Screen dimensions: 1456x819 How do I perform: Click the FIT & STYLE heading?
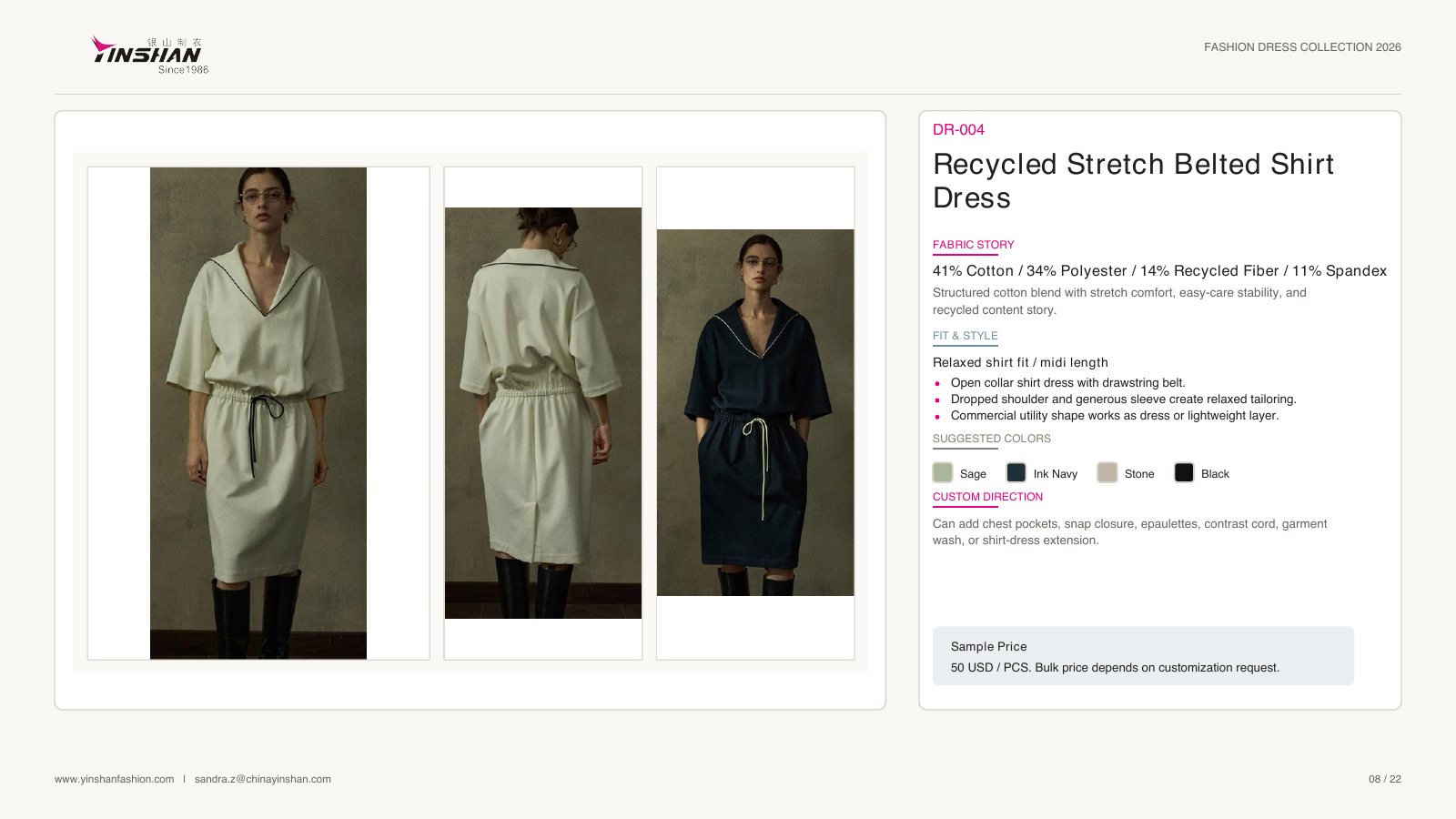coord(966,336)
